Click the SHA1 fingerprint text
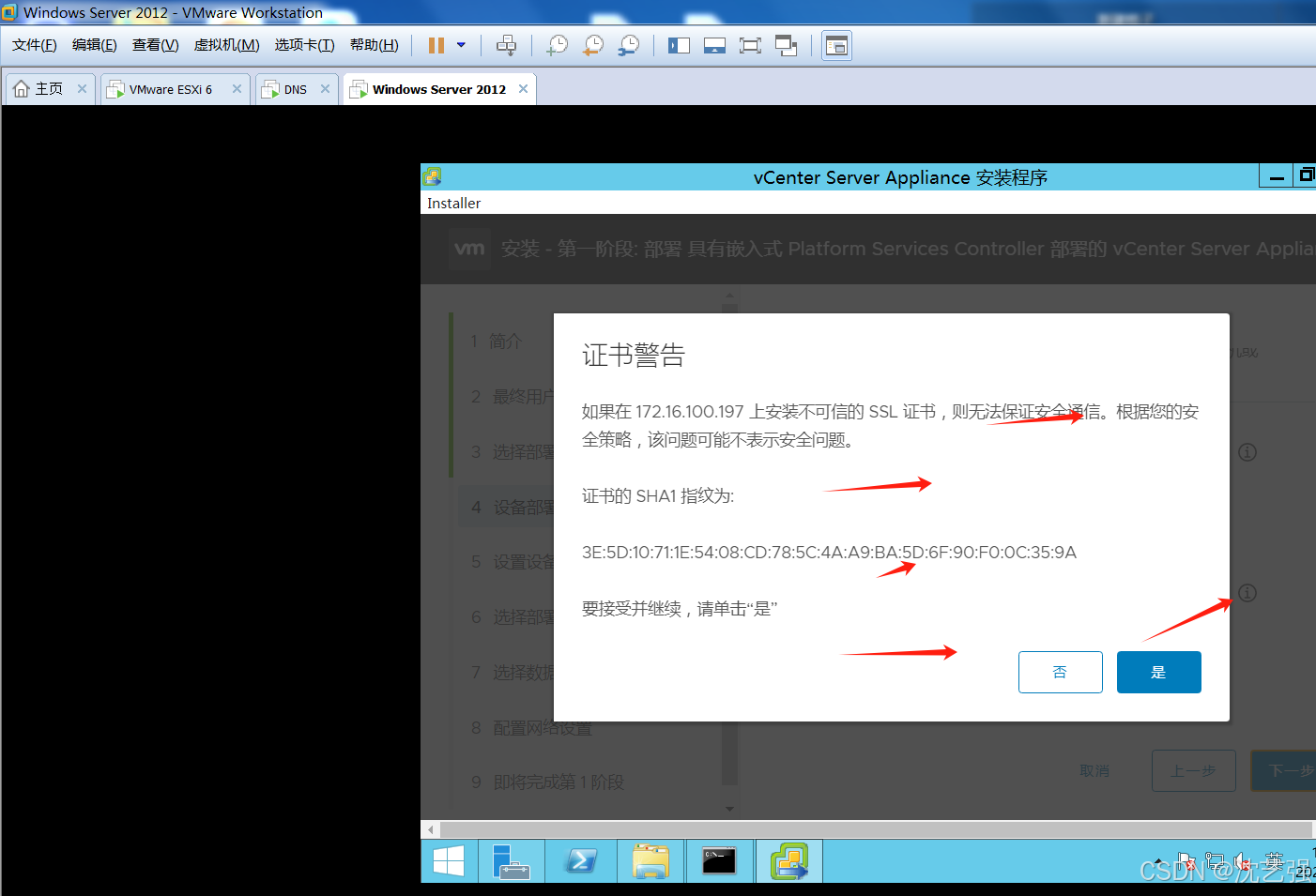 [x=829, y=553]
